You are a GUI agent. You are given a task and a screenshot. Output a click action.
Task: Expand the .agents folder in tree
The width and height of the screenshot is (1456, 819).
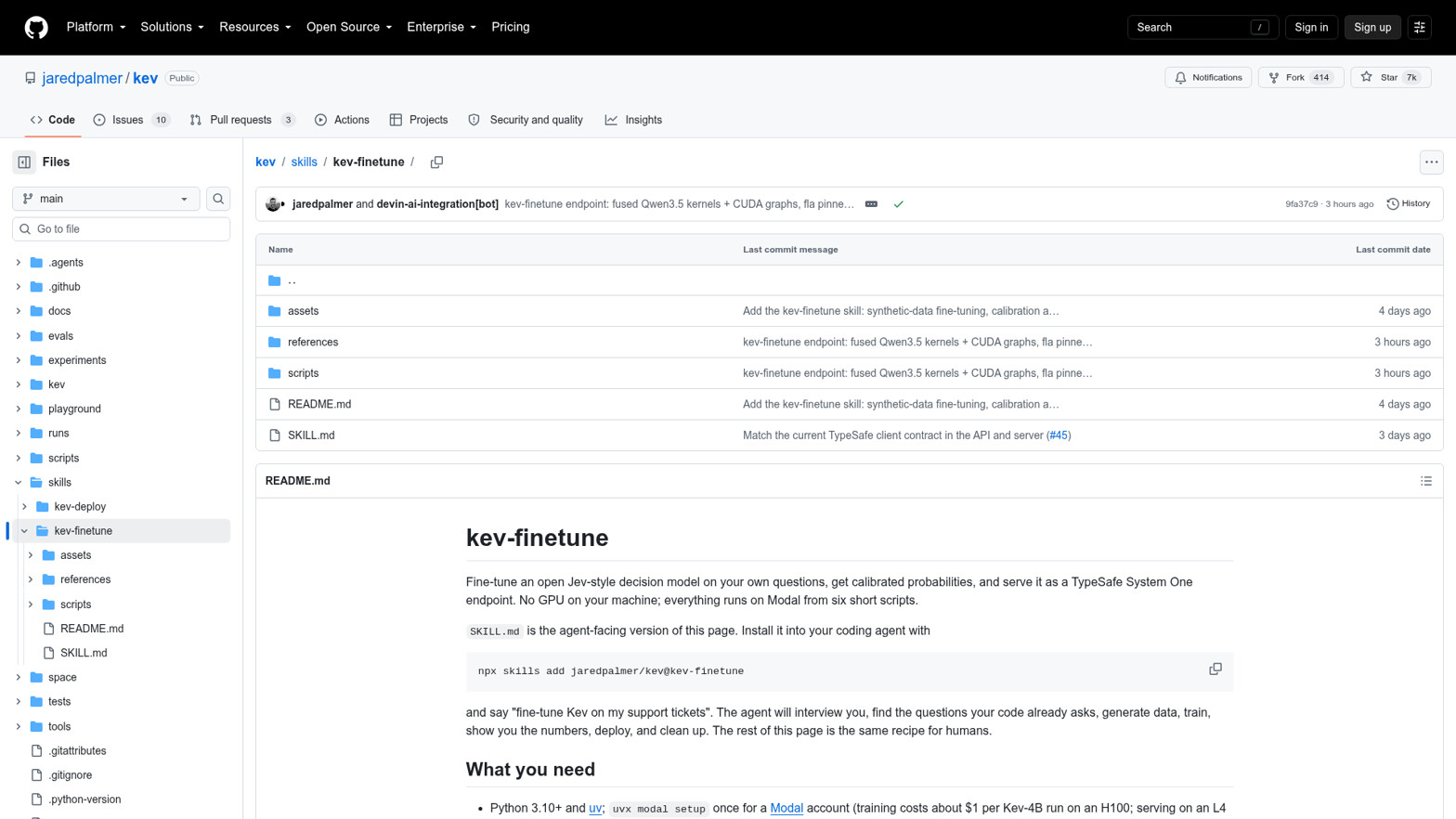click(x=19, y=263)
